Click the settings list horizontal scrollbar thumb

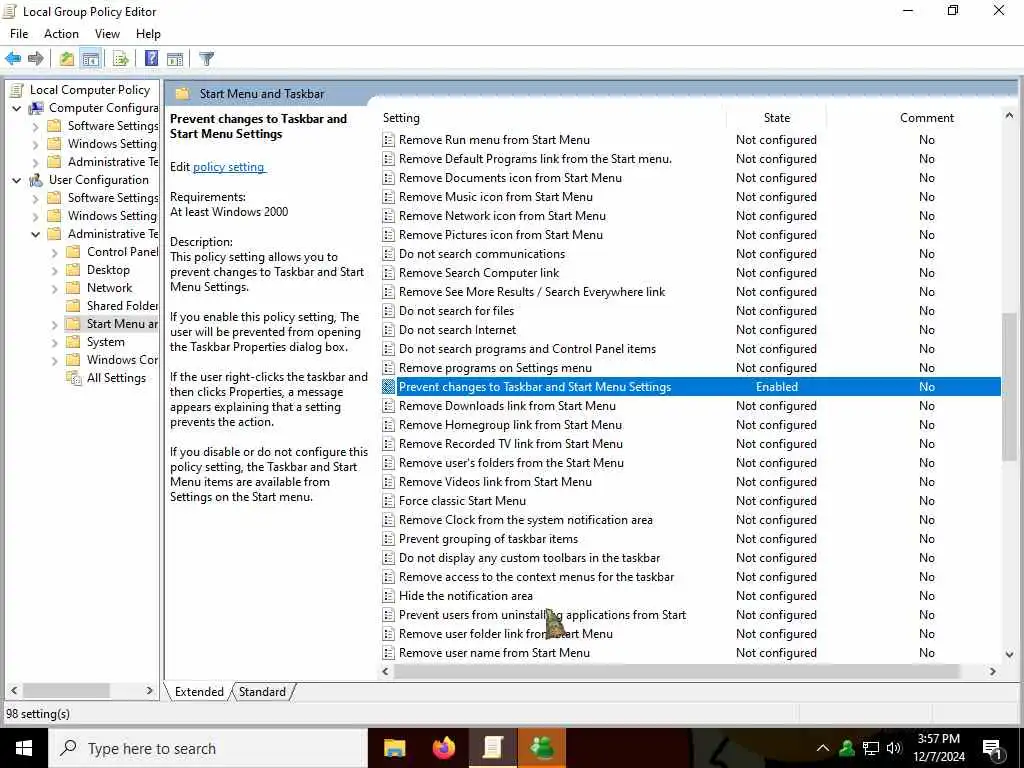click(676, 671)
